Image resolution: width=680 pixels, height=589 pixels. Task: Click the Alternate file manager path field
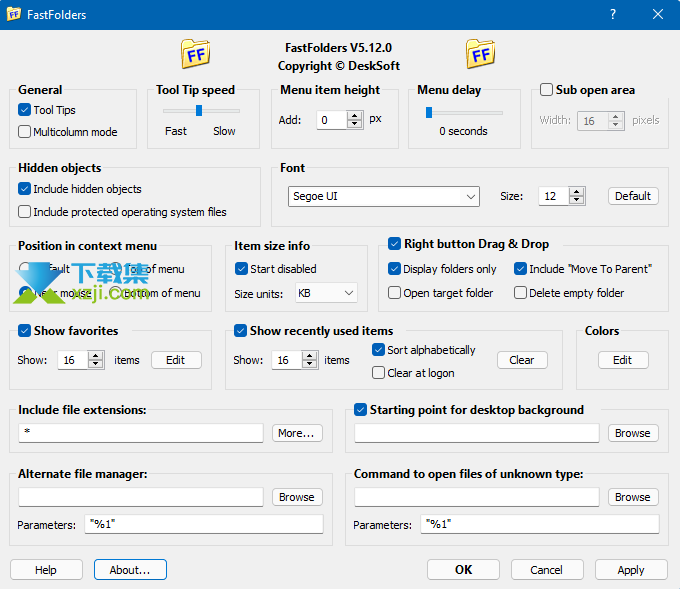(x=141, y=497)
